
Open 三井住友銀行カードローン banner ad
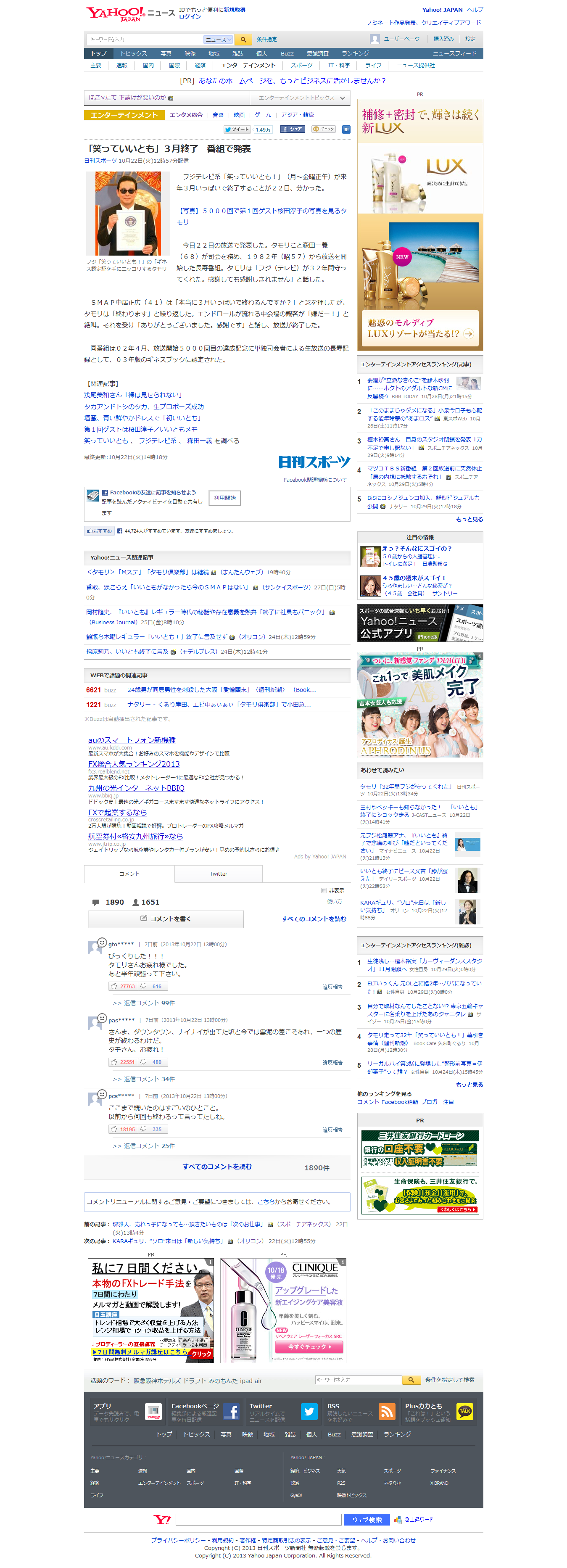pos(420,1149)
